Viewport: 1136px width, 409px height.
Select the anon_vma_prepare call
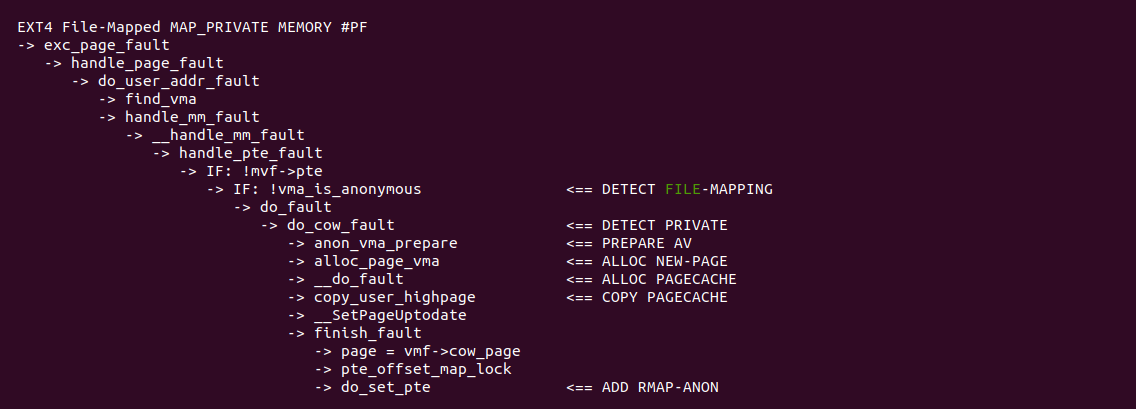385,243
